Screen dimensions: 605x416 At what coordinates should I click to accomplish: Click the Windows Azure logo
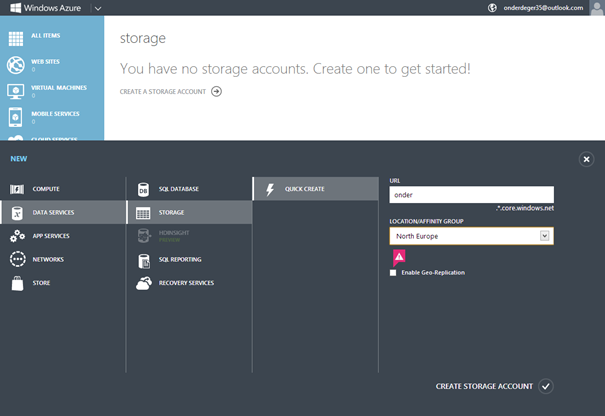46,8
